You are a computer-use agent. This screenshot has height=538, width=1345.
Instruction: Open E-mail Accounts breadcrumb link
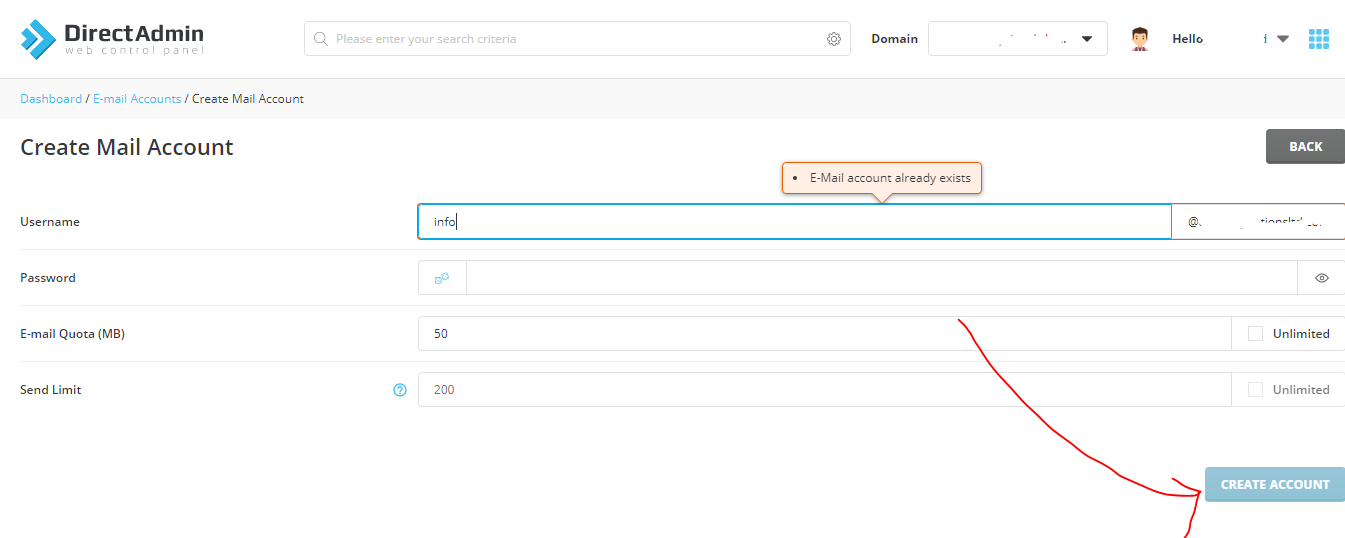tap(137, 99)
